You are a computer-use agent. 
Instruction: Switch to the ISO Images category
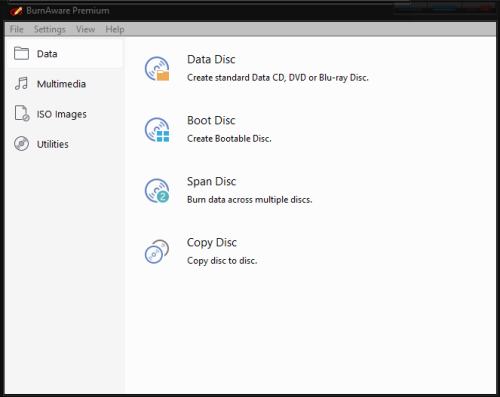[x=65, y=114]
